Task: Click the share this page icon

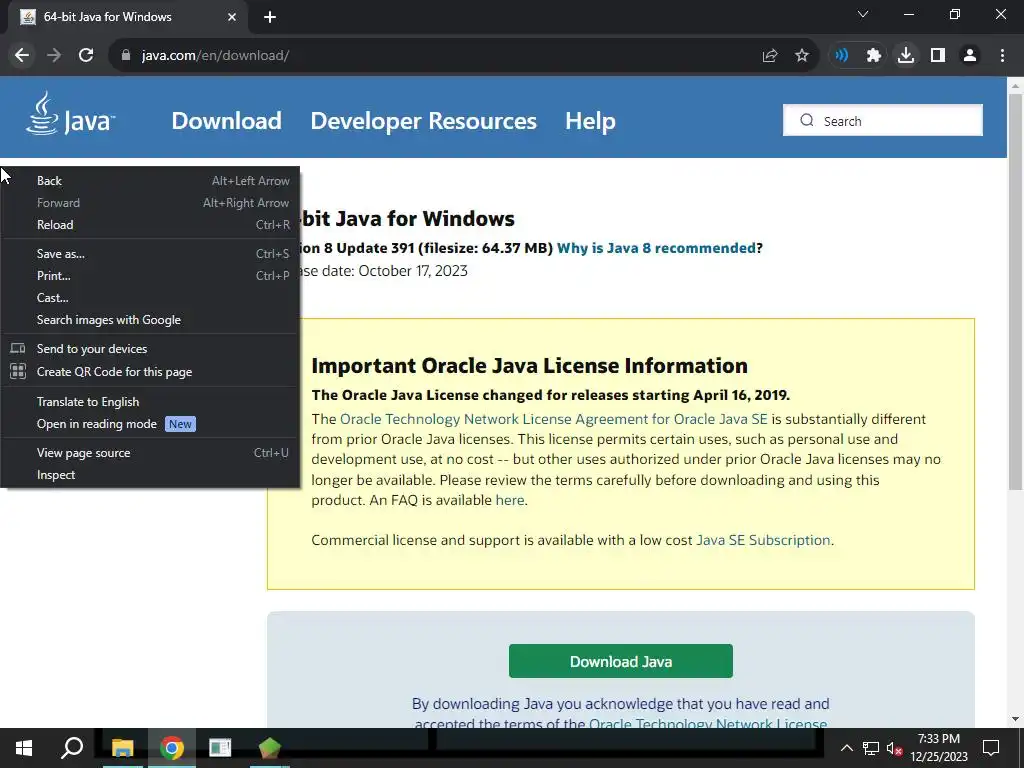Action: pyautogui.click(x=770, y=56)
